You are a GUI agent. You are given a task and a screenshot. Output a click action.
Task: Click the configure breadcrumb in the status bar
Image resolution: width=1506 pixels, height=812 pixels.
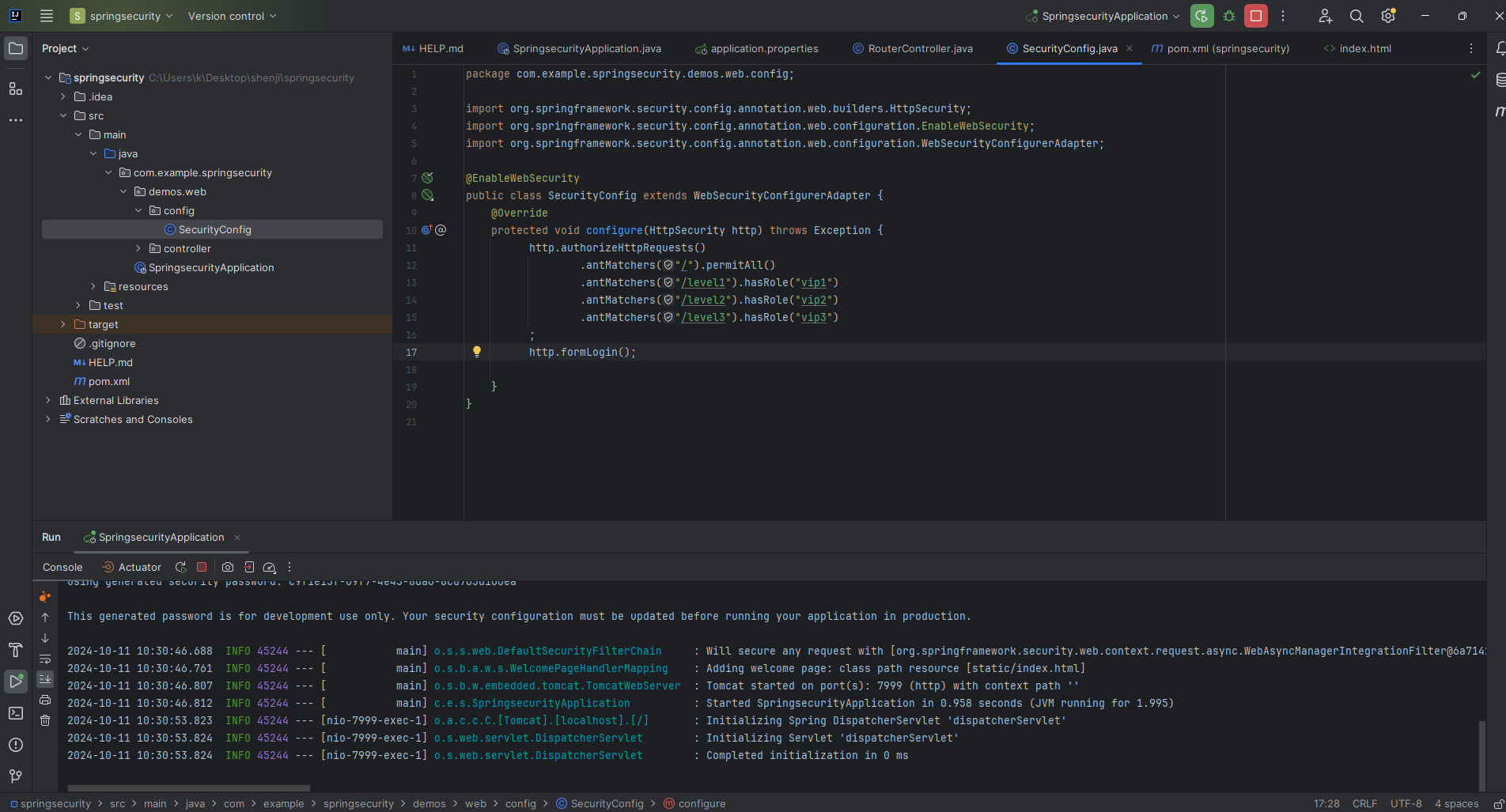(694, 803)
